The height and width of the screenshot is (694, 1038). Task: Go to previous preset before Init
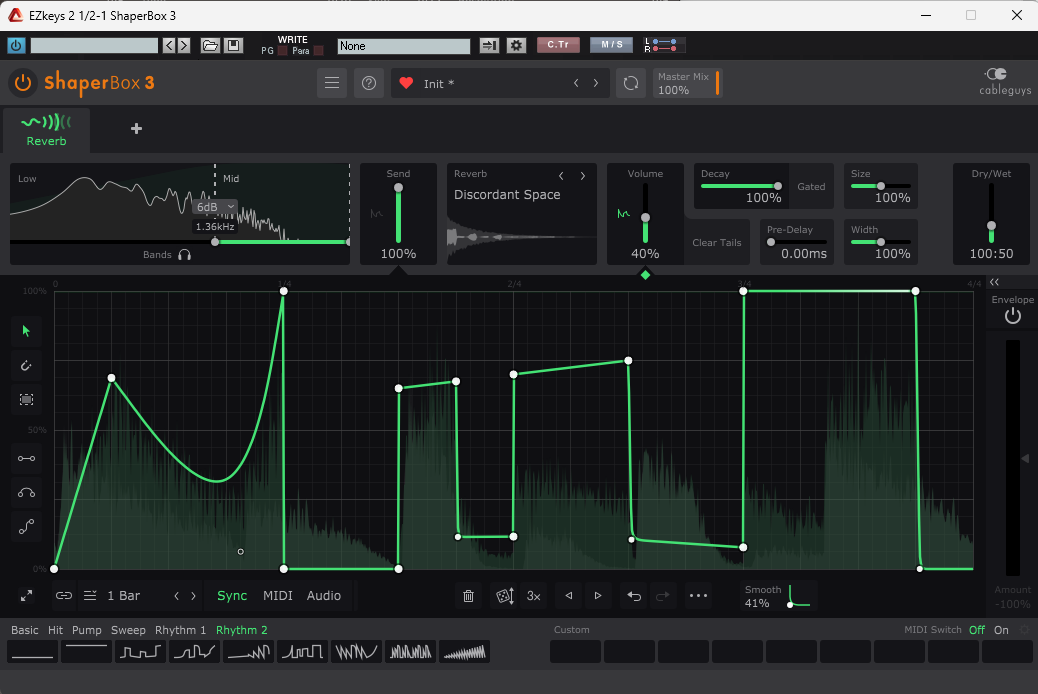[x=576, y=83]
